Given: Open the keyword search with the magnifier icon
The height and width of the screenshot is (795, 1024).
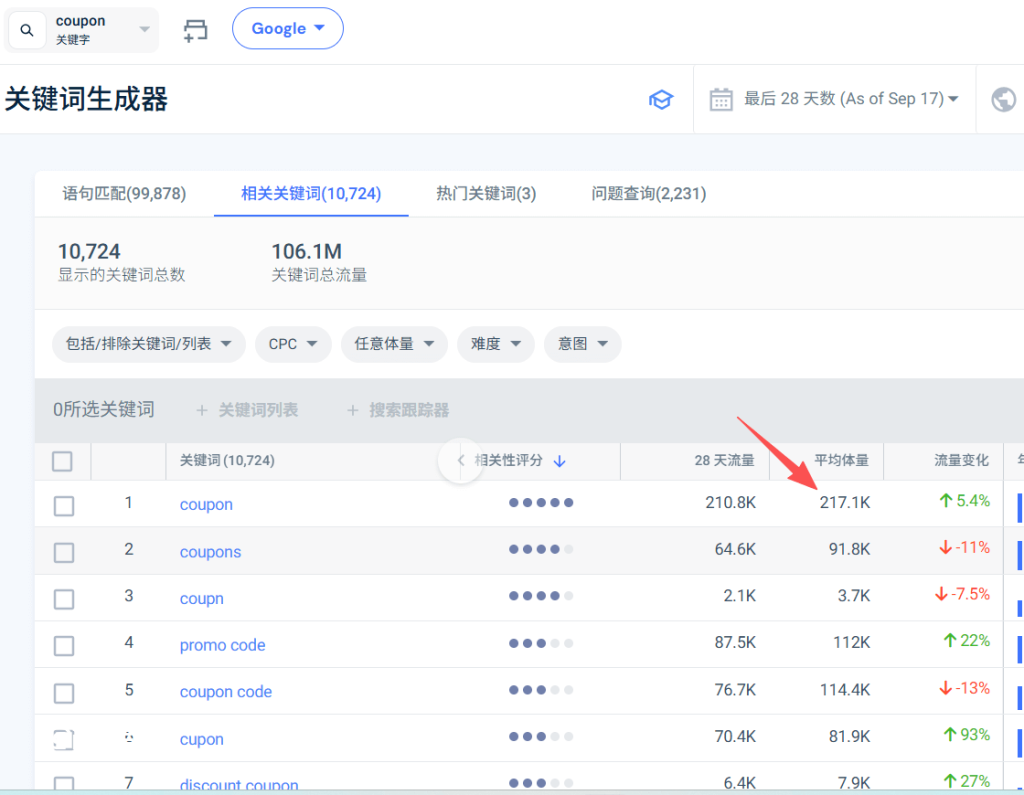Looking at the screenshot, I should [26, 30].
